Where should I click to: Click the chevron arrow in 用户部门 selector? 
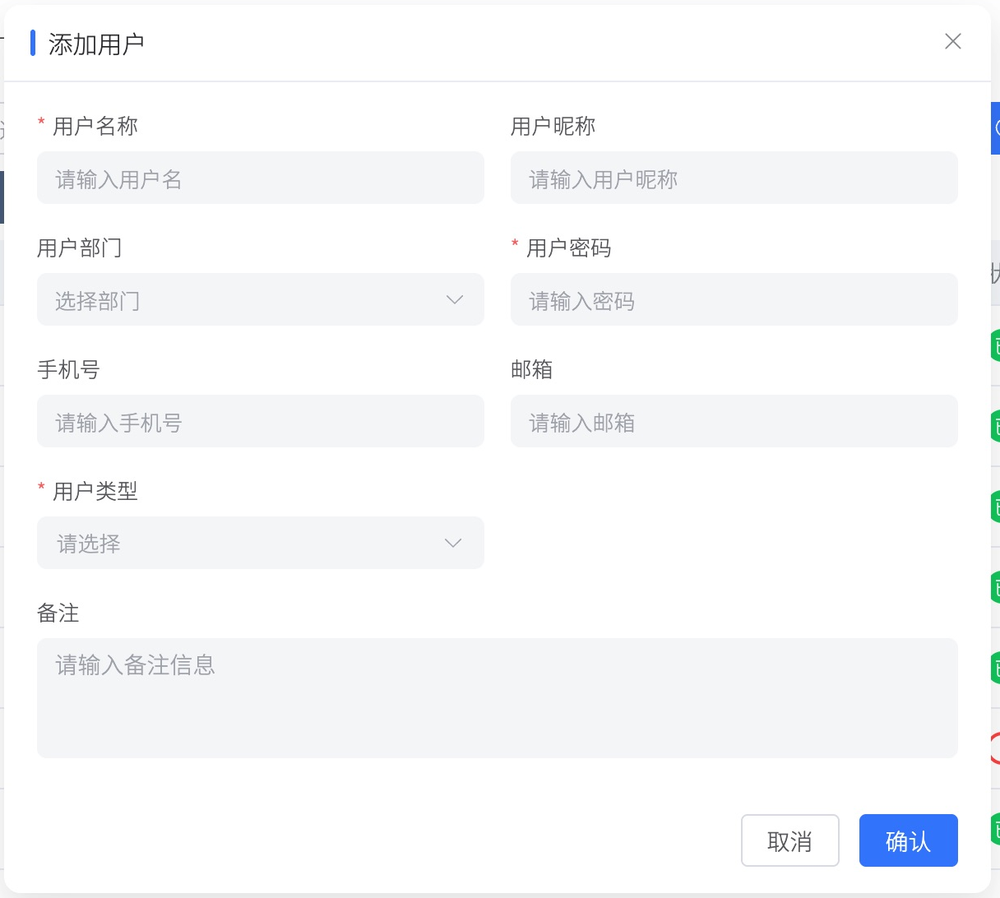[454, 300]
